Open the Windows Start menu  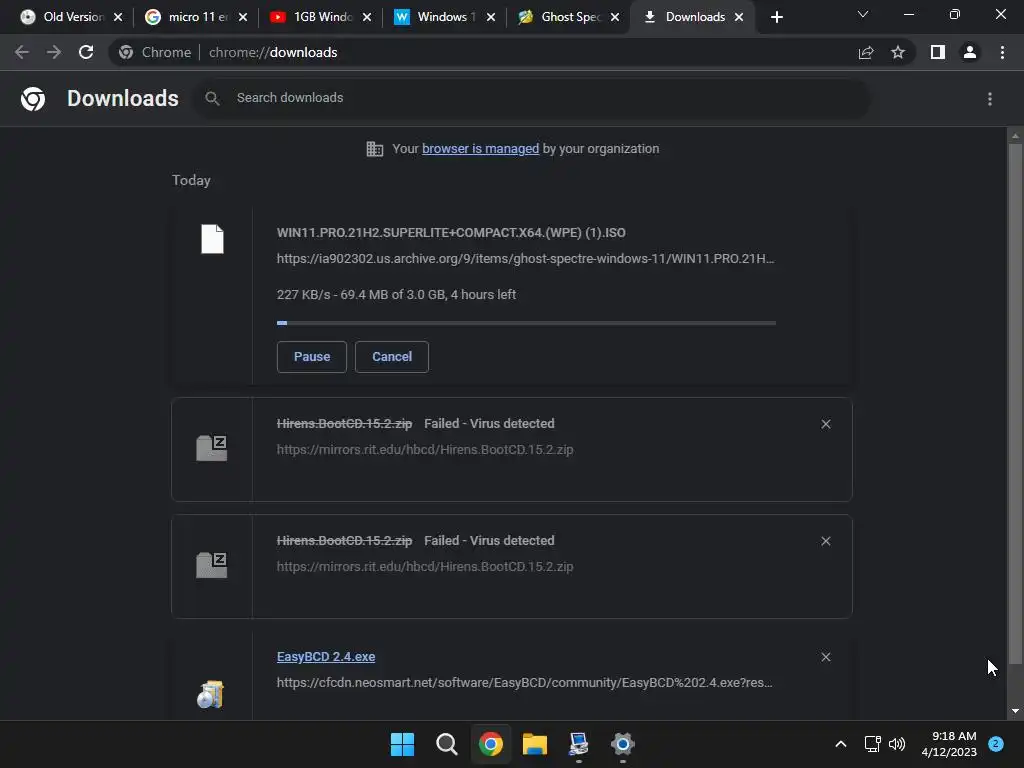tap(402, 744)
